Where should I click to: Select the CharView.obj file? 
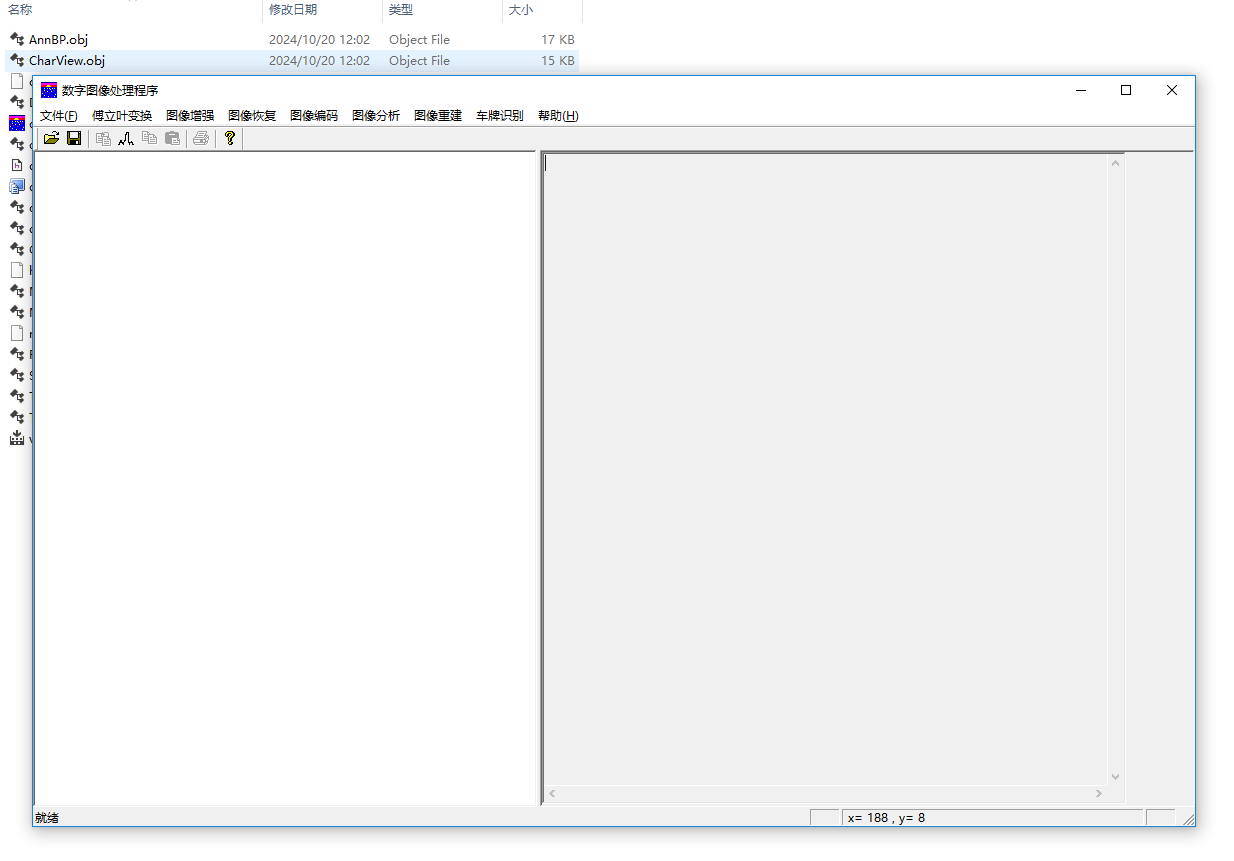pyautogui.click(x=66, y=61)
